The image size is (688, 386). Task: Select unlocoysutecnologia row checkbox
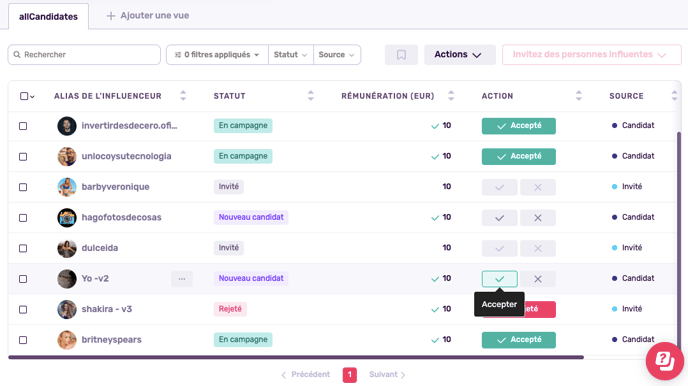23,157
